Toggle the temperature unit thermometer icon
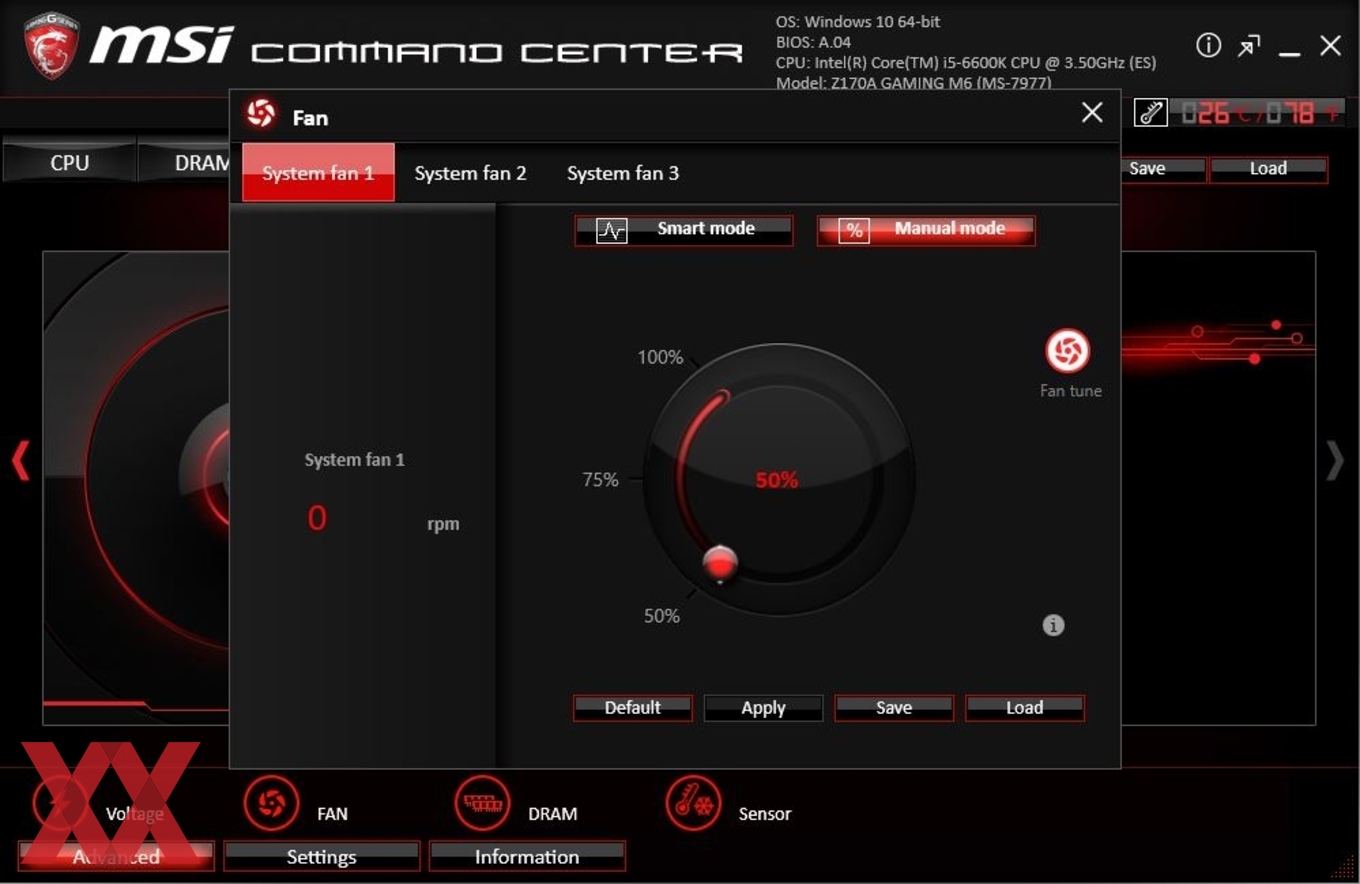The width and height of the screenshot is (1360, 884). pyautogui.click(x=1150, y=113)
